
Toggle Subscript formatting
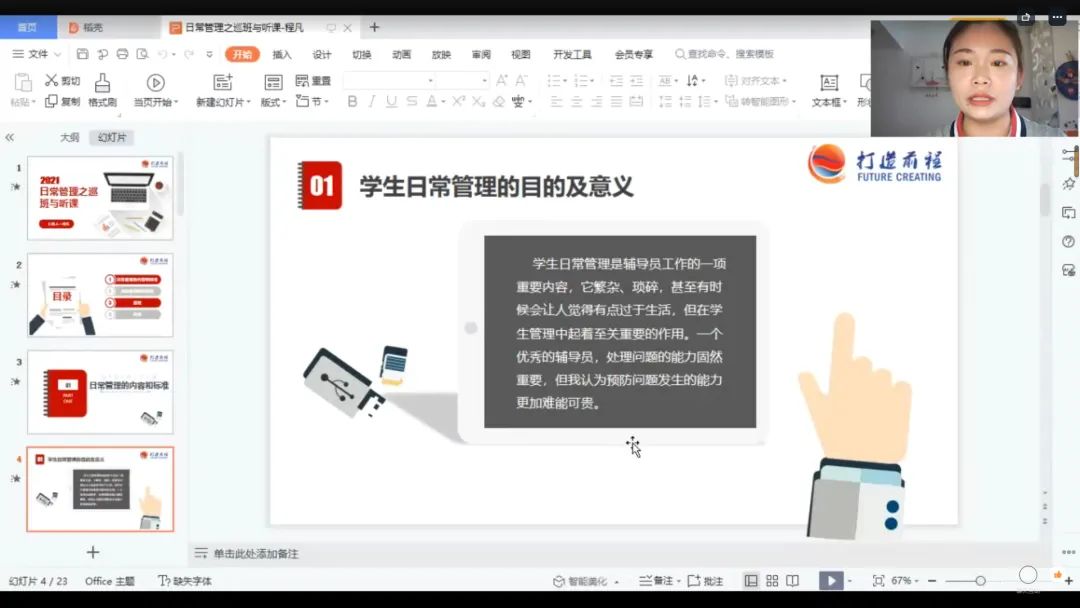tap(478, 102)
